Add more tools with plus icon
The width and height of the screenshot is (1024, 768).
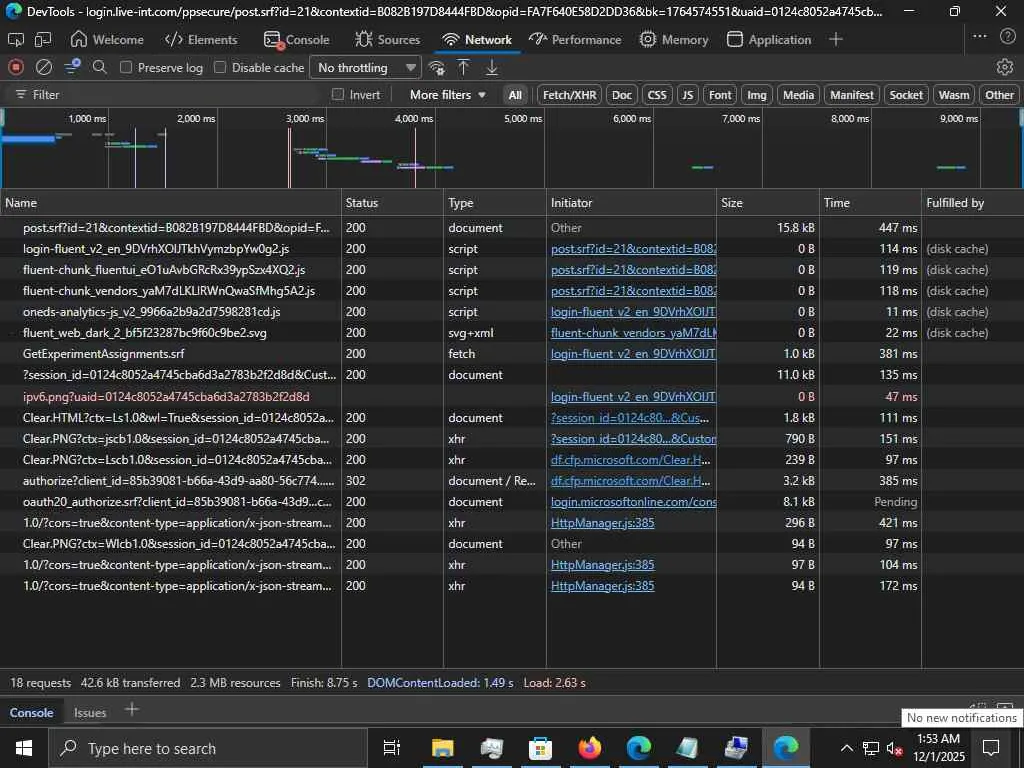(x=835, y=39)
